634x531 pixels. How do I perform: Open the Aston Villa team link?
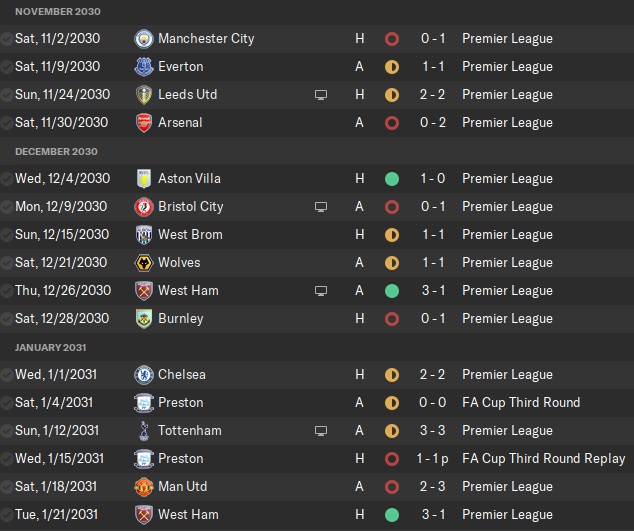189,179
